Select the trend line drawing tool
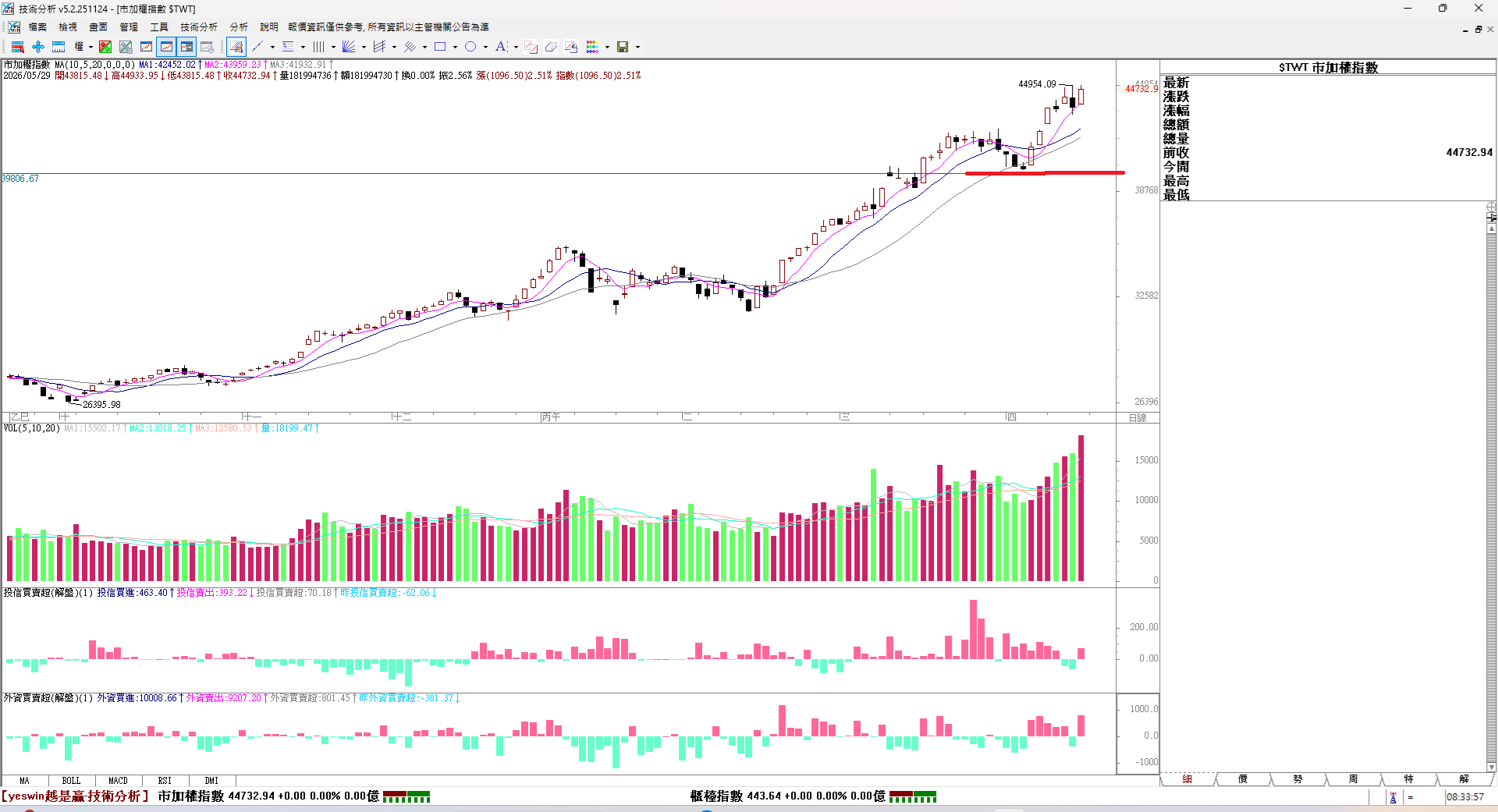Screen dimensions: 1498x812 click(257, 47)
